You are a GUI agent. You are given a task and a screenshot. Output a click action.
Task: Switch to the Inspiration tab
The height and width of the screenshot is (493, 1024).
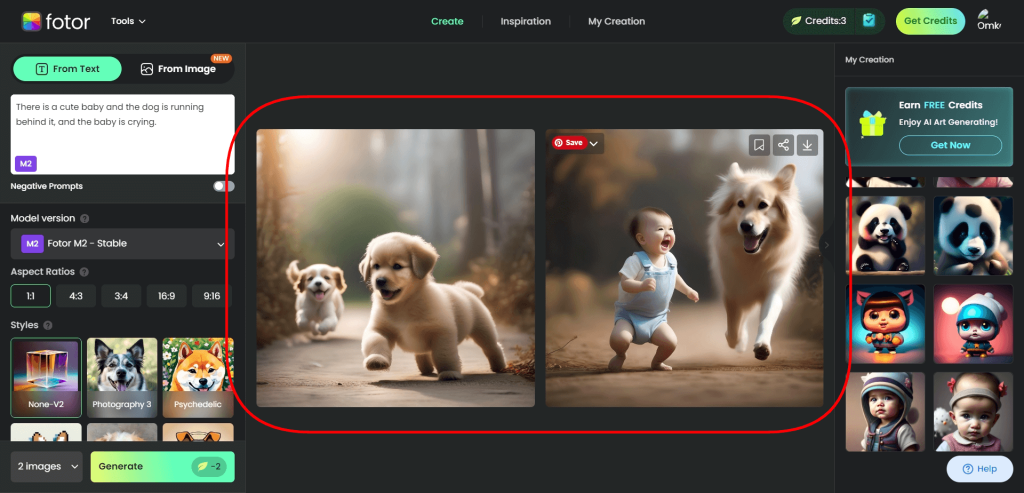[525, 21]
